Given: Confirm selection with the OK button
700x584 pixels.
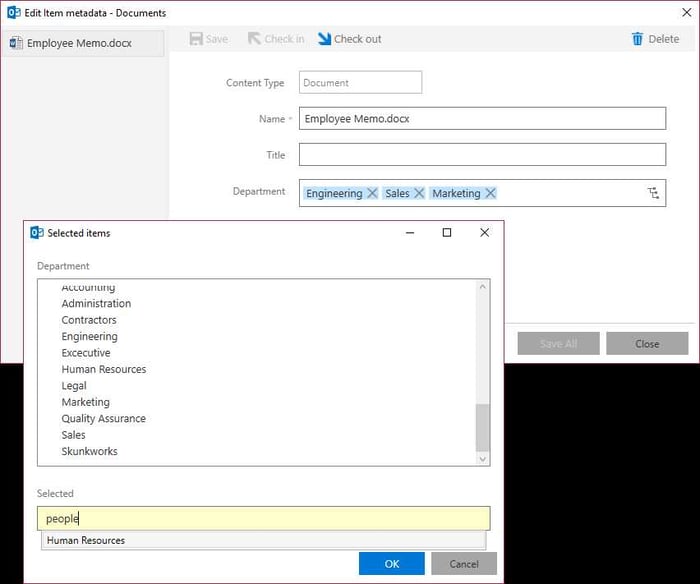Looking at the screenshot, I should 392,563.
